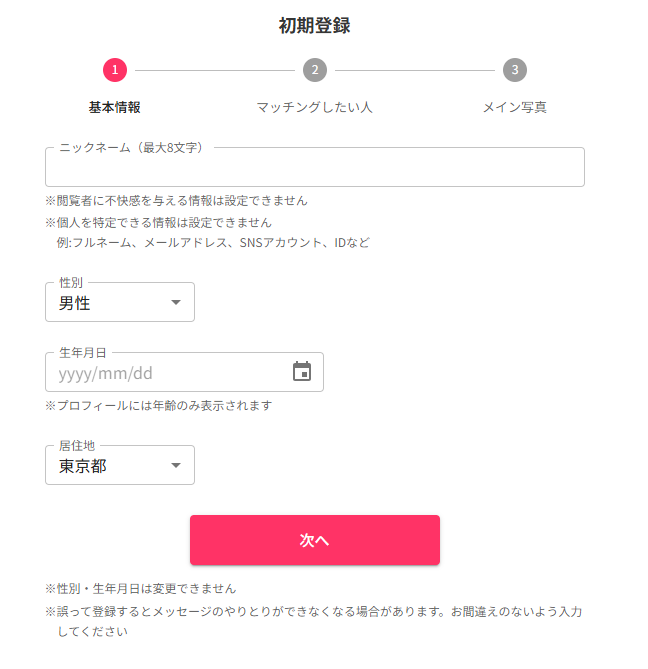Image resolution: width=648 pixels, height=669 pixels.
Task: Focus the ニックネーム input field
Action: (315, 167)
